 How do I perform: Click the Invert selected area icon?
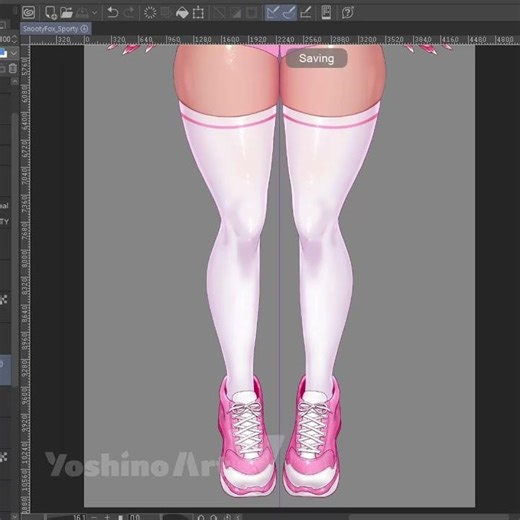click(236, 13)
